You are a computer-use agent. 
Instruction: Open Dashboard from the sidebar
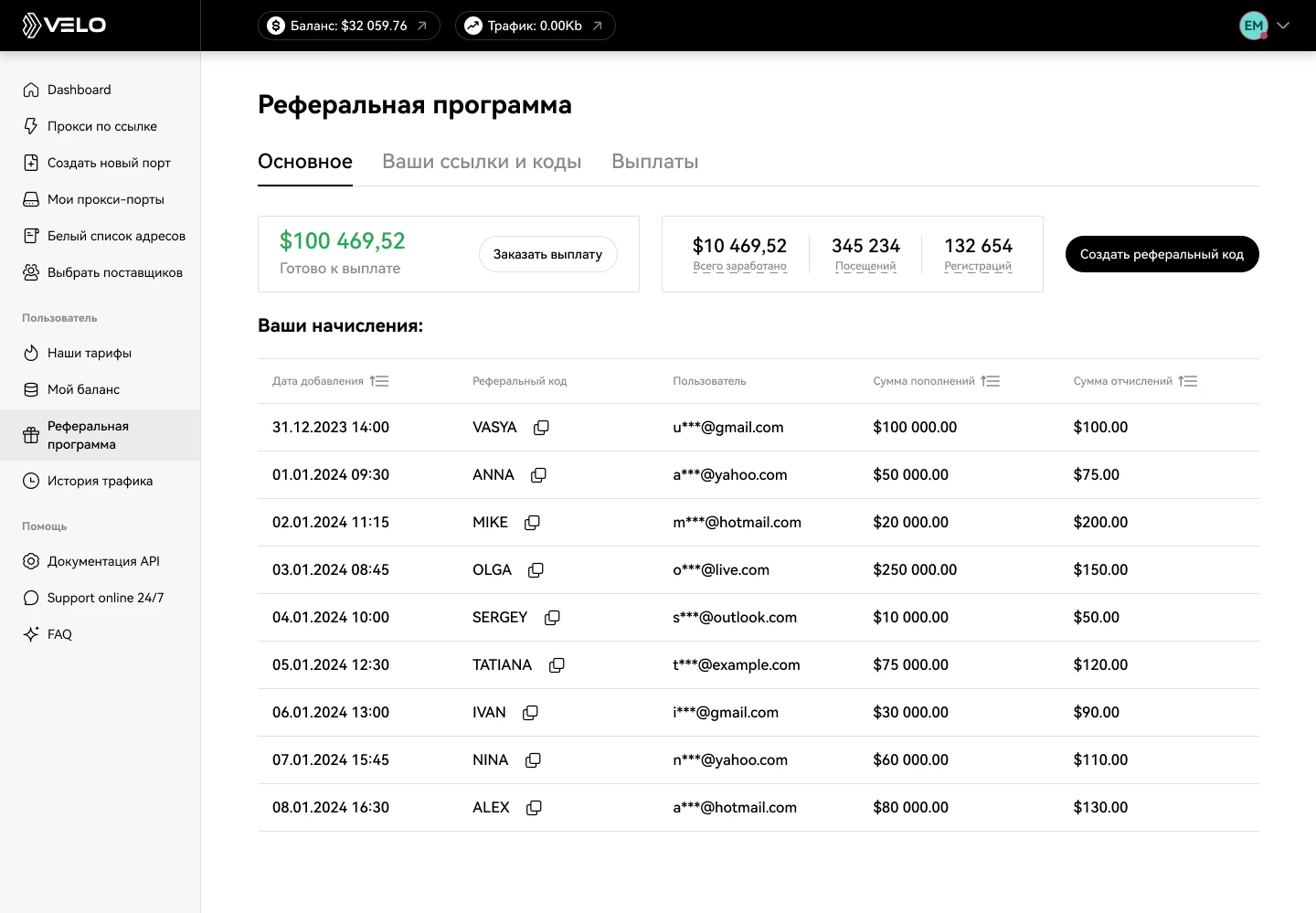100,90
